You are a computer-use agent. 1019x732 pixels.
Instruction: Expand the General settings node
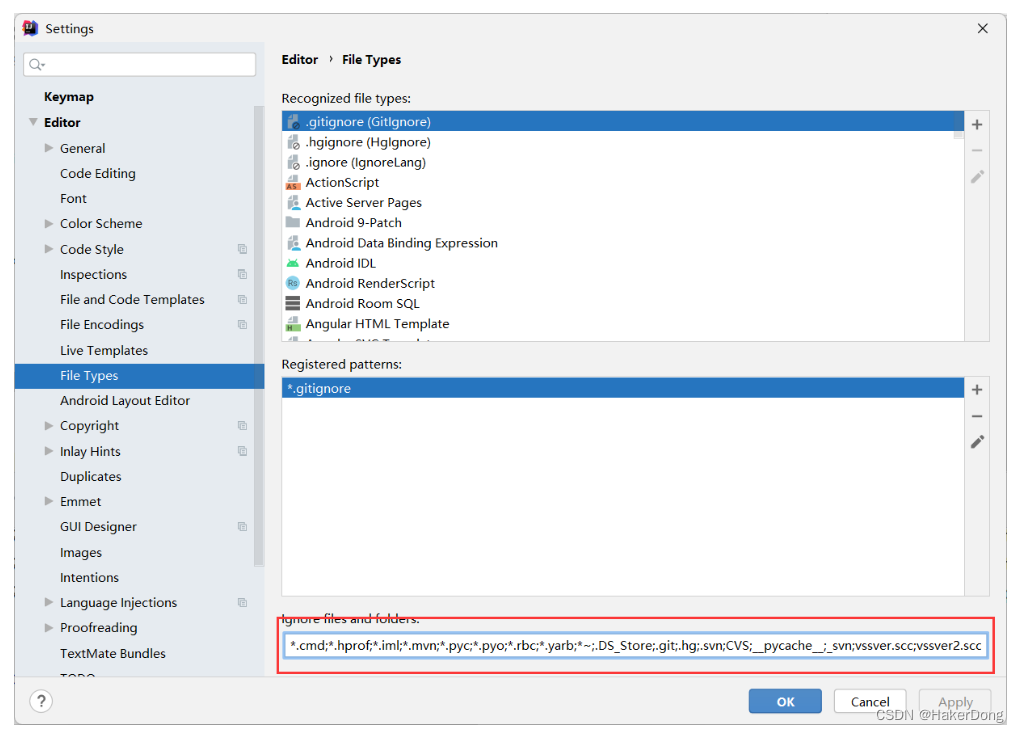pyautogui.click(x=49, y=148)
